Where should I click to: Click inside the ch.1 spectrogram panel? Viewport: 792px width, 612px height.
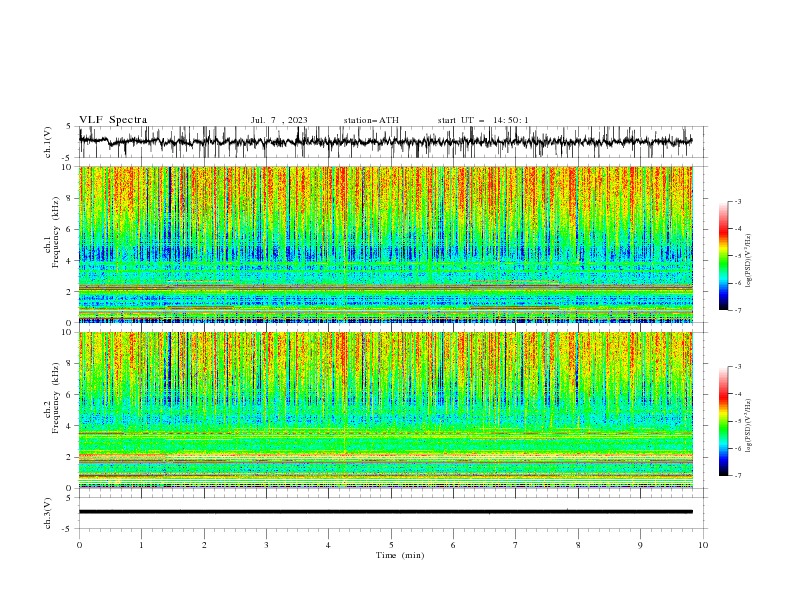(x=385, y=244)
